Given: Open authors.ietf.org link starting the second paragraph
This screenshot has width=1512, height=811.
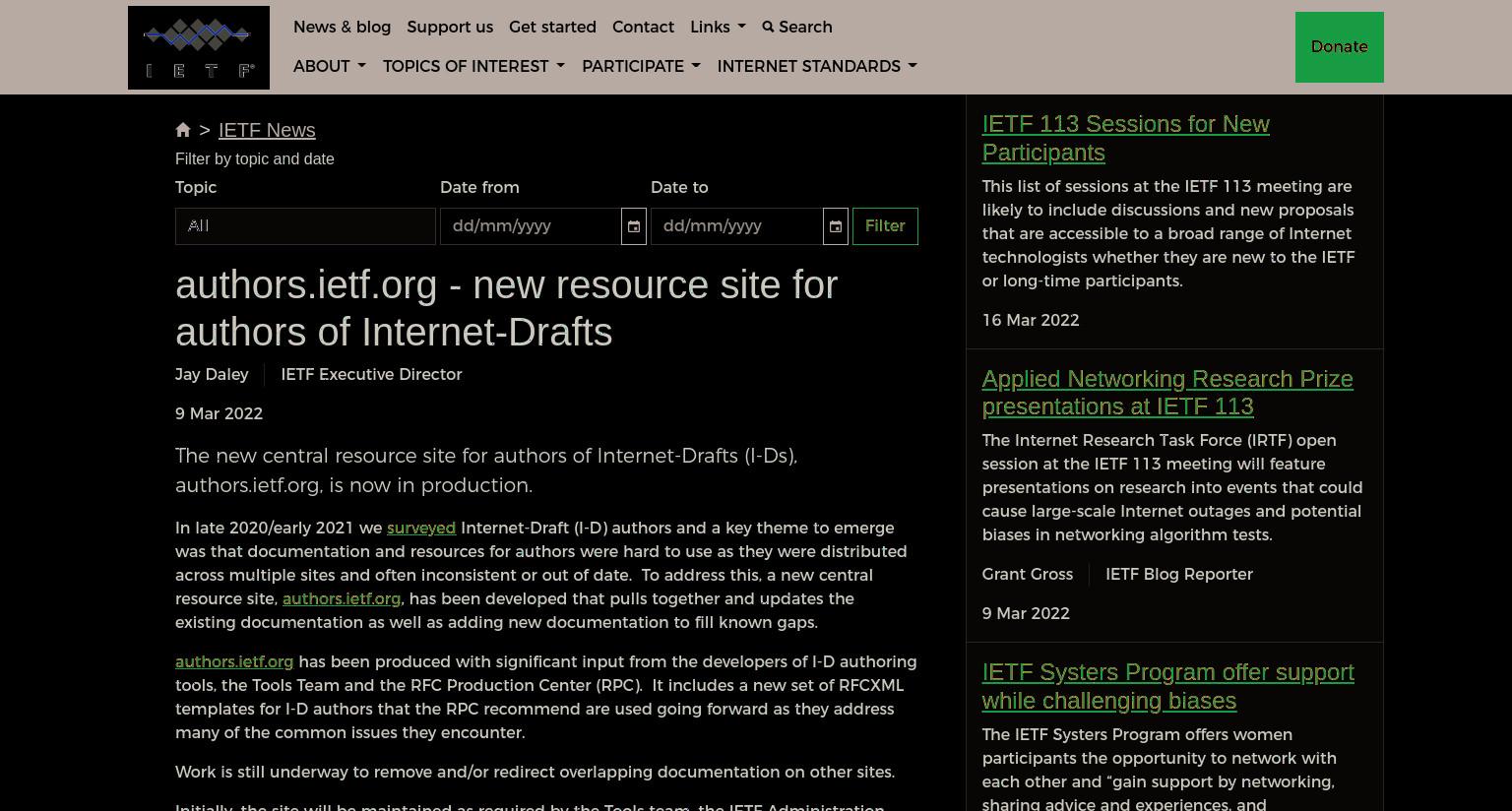Looking at the screenshot, I should (234, 661).
